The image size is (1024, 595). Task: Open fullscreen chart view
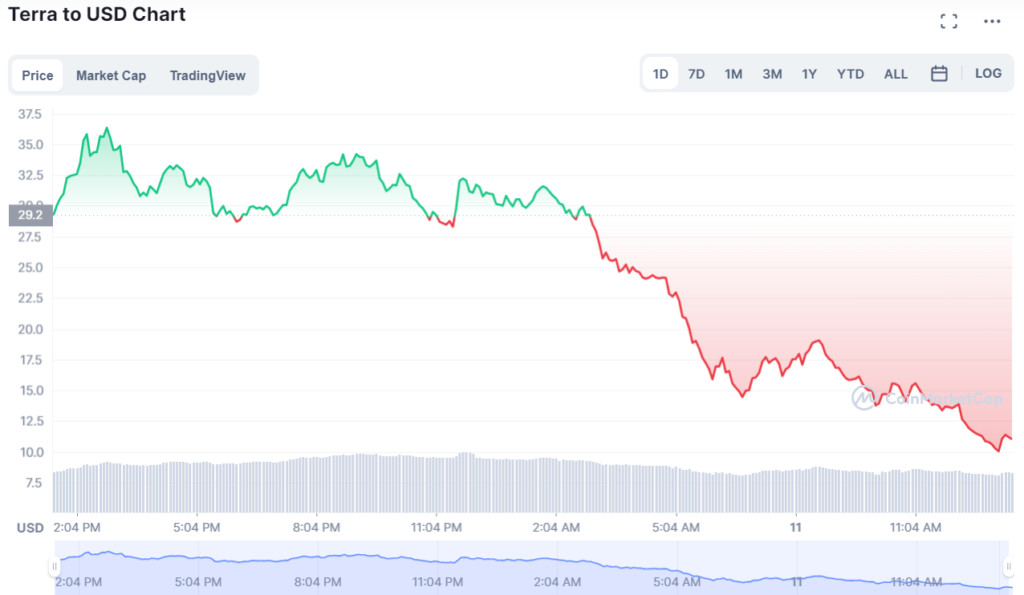pos(949,21)
